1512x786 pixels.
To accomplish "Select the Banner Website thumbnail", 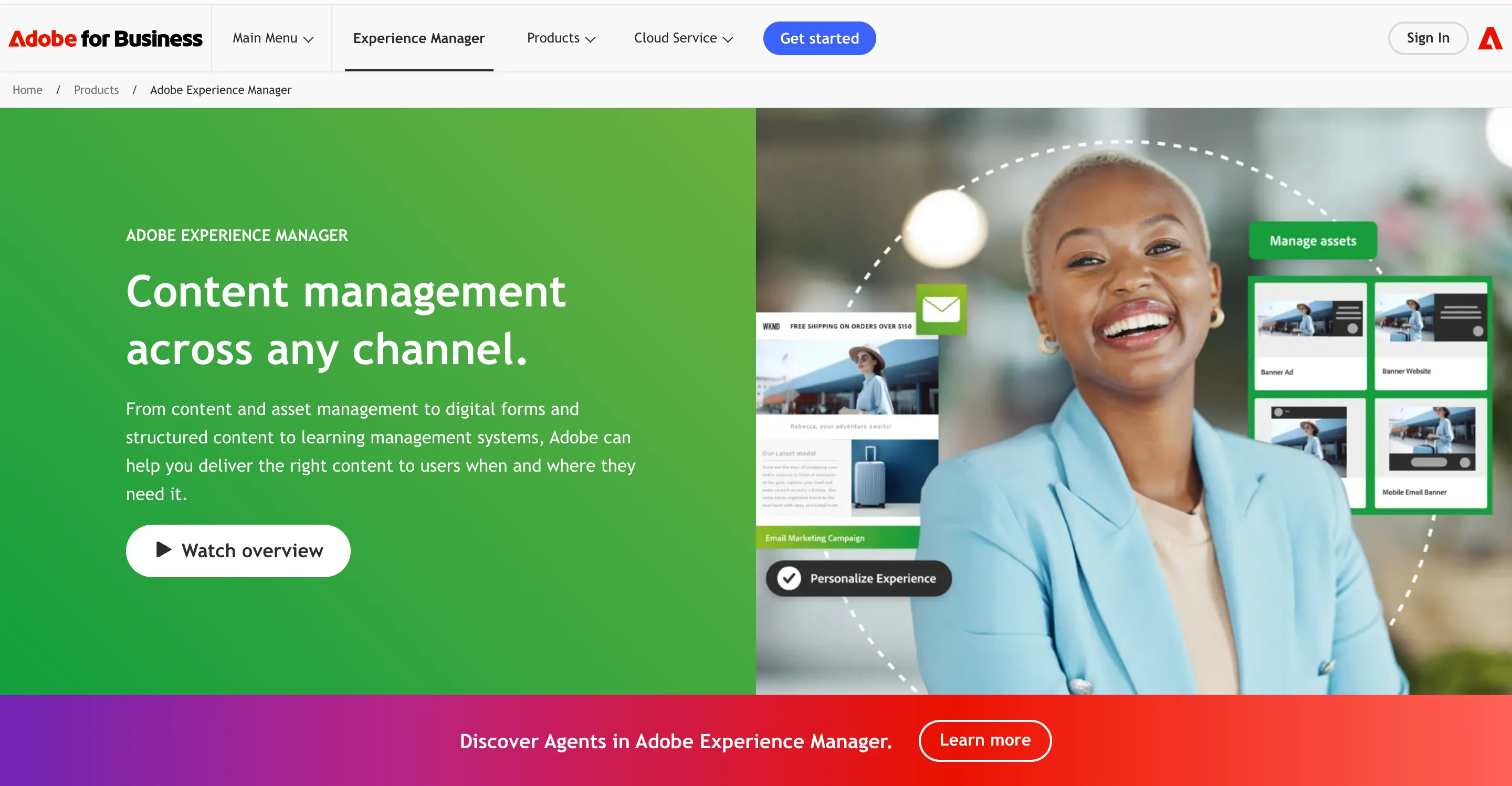I will pyautogui.click(x=1431, y=336).
